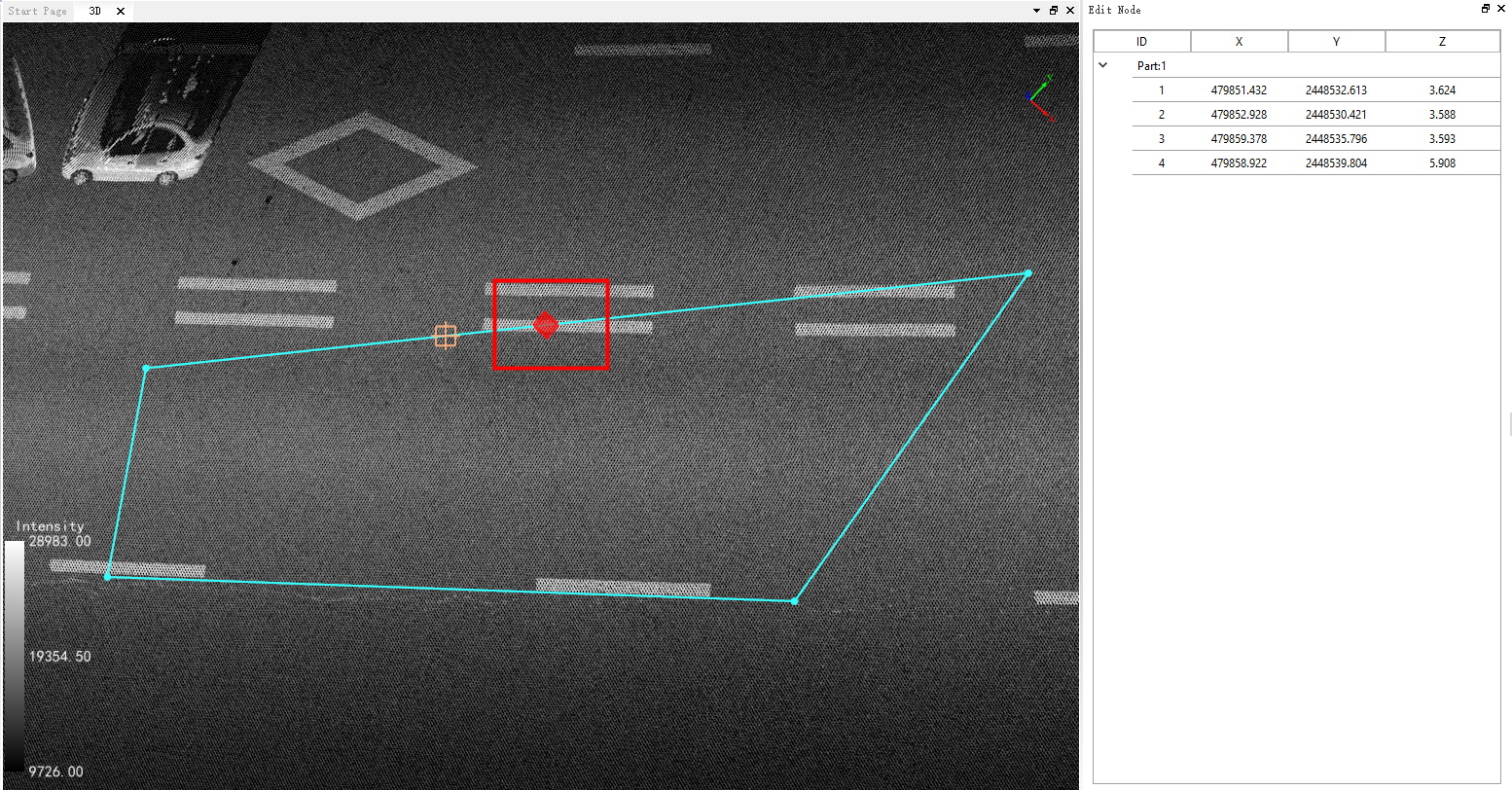Click the Z column header

point(1442,42)
